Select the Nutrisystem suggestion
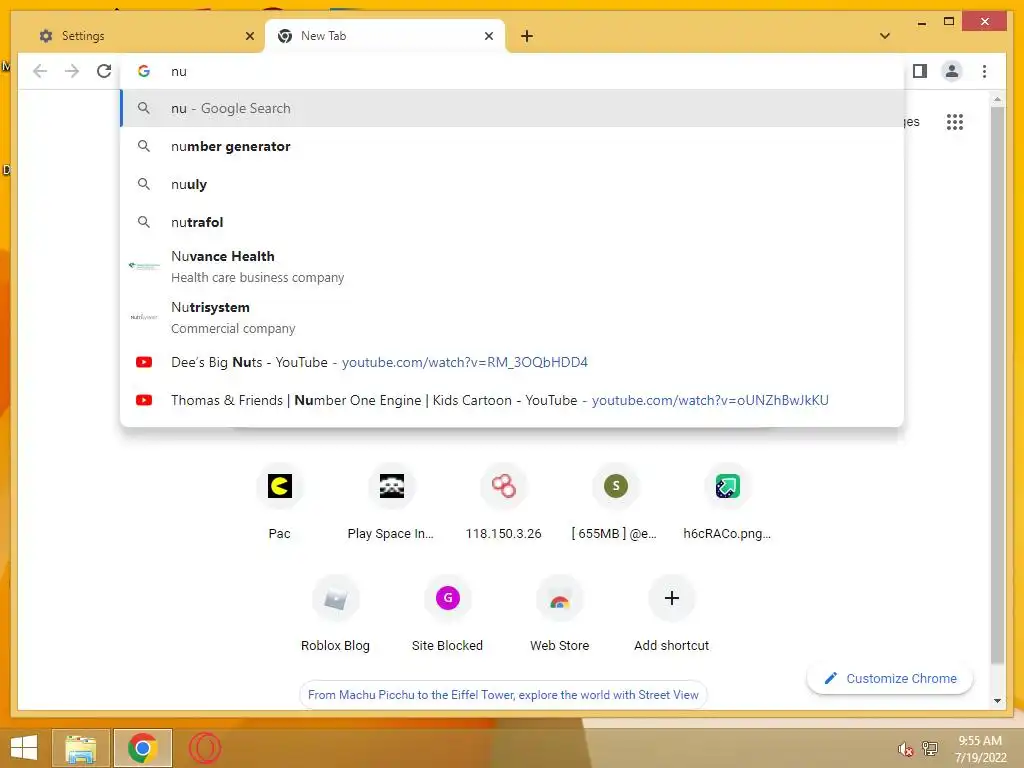The width and height of the screenshot is (1024, 768). [512, 317]
